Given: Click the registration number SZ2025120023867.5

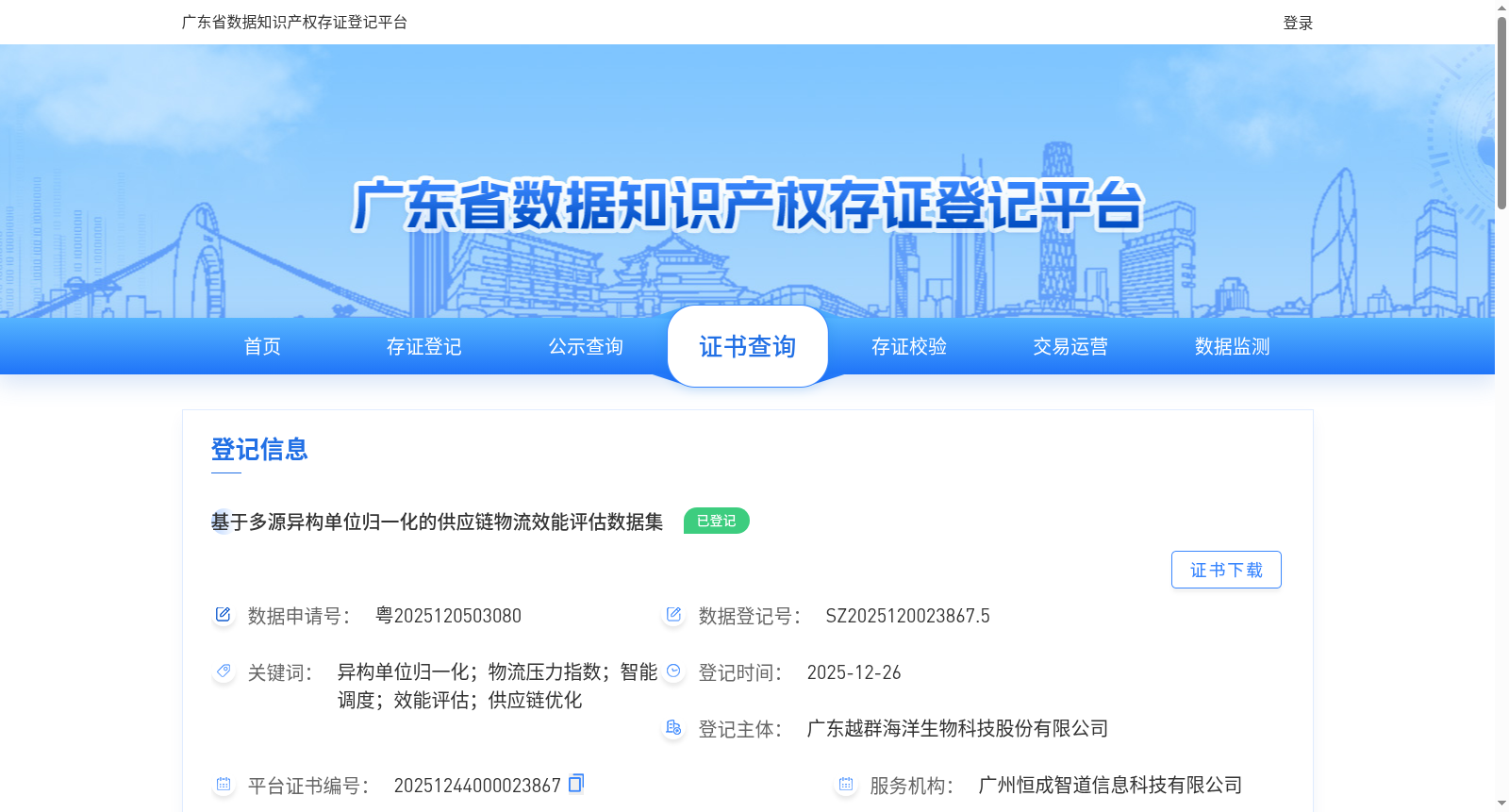Looking at the screenshot, I should coord(908,616).
